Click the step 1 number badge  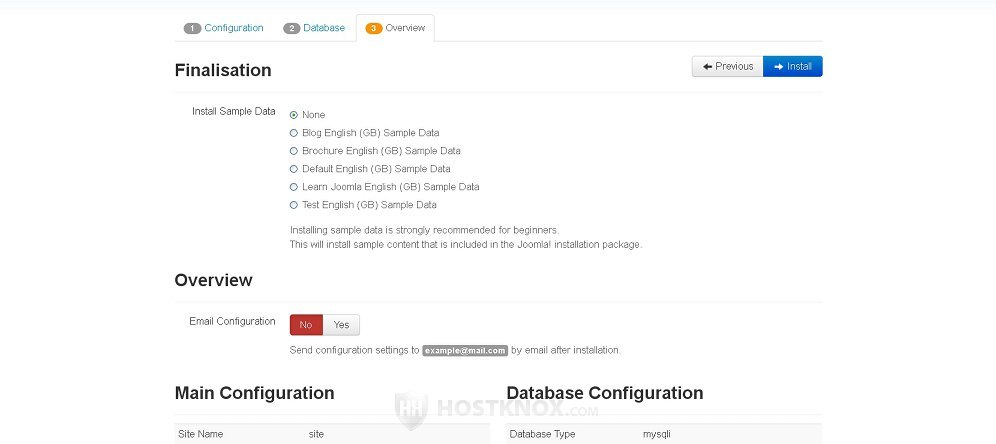(192, 28)
